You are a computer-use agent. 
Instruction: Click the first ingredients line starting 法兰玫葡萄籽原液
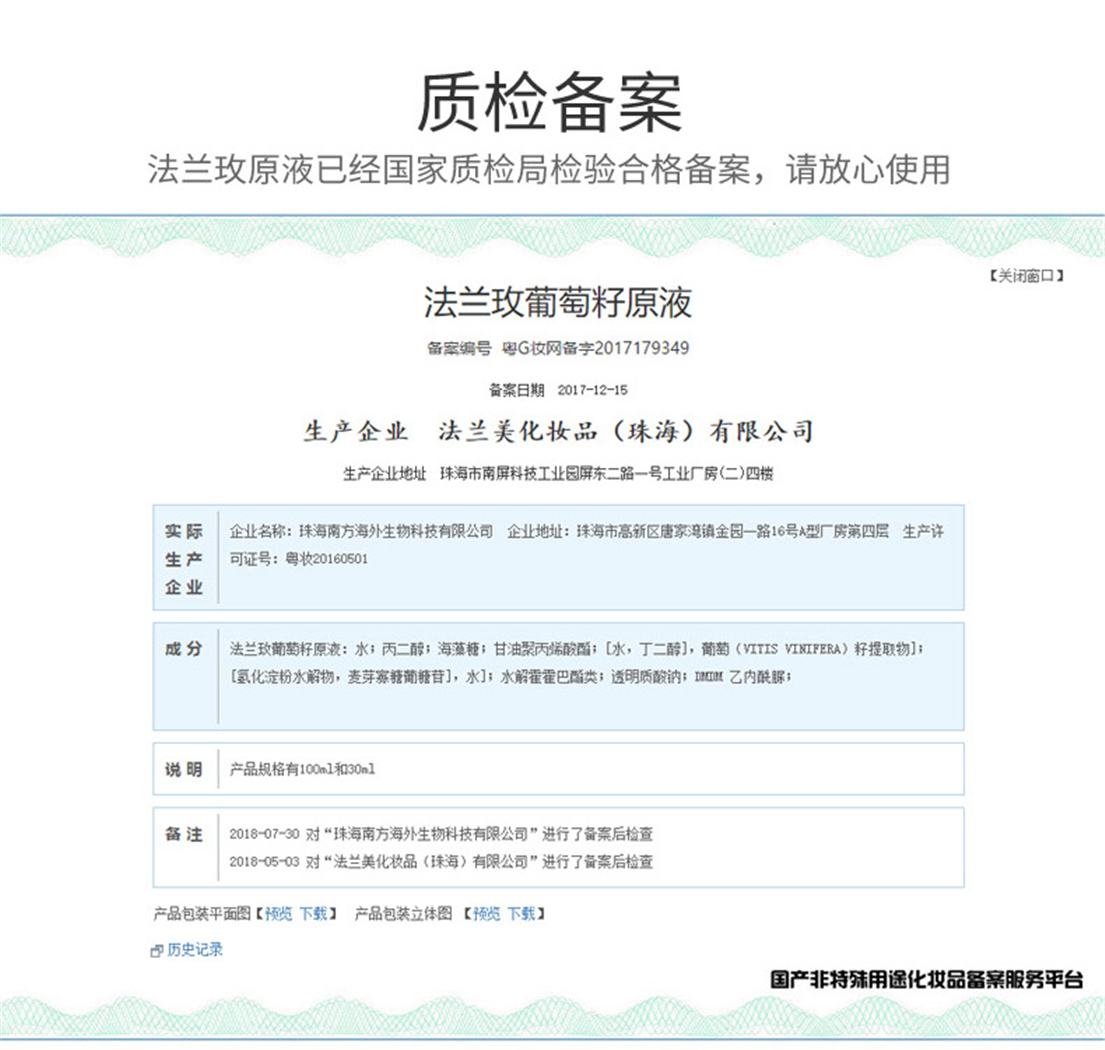[576, 649]
